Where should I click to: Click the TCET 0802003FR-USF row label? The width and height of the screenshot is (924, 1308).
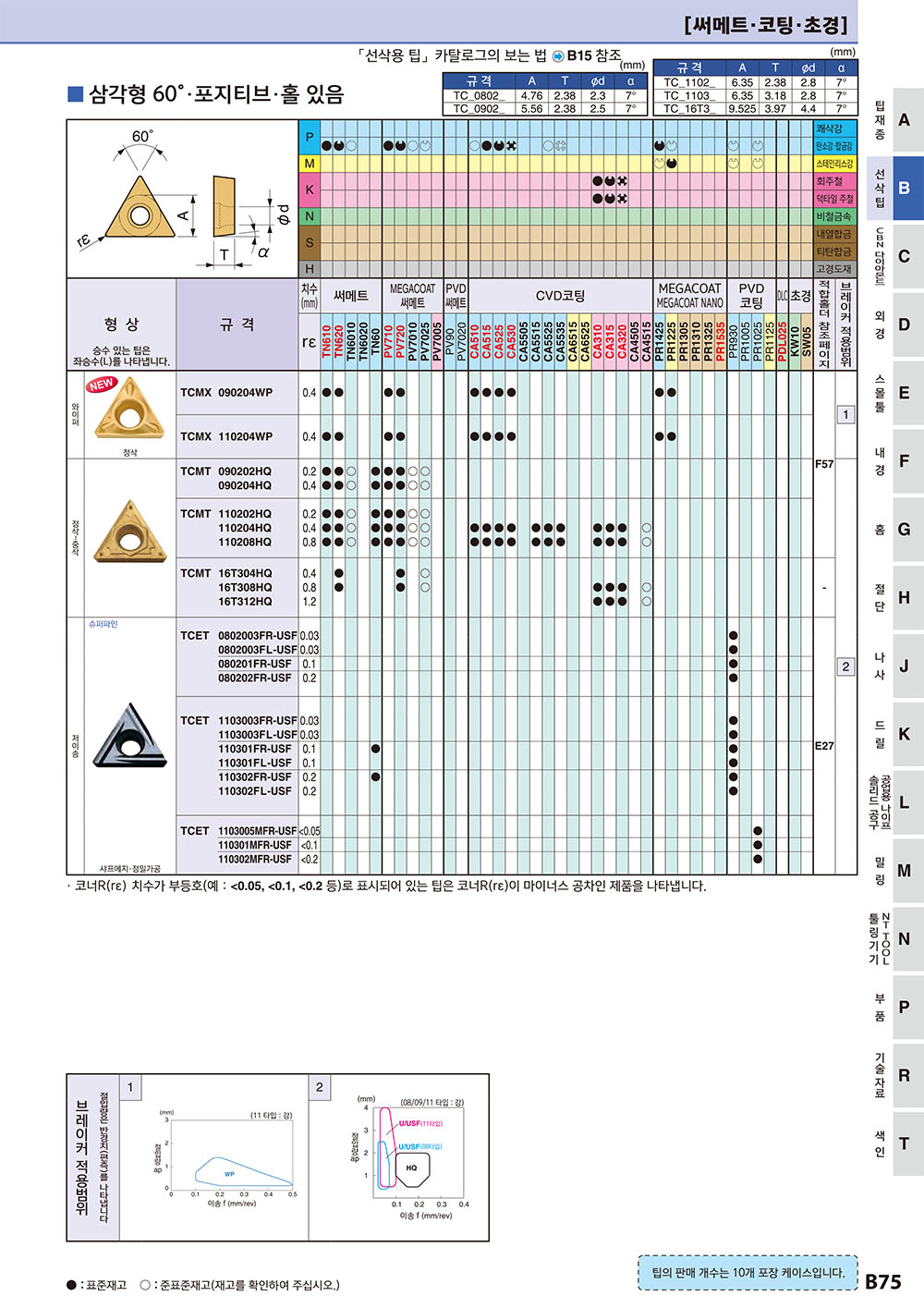[x=238, y=636]
